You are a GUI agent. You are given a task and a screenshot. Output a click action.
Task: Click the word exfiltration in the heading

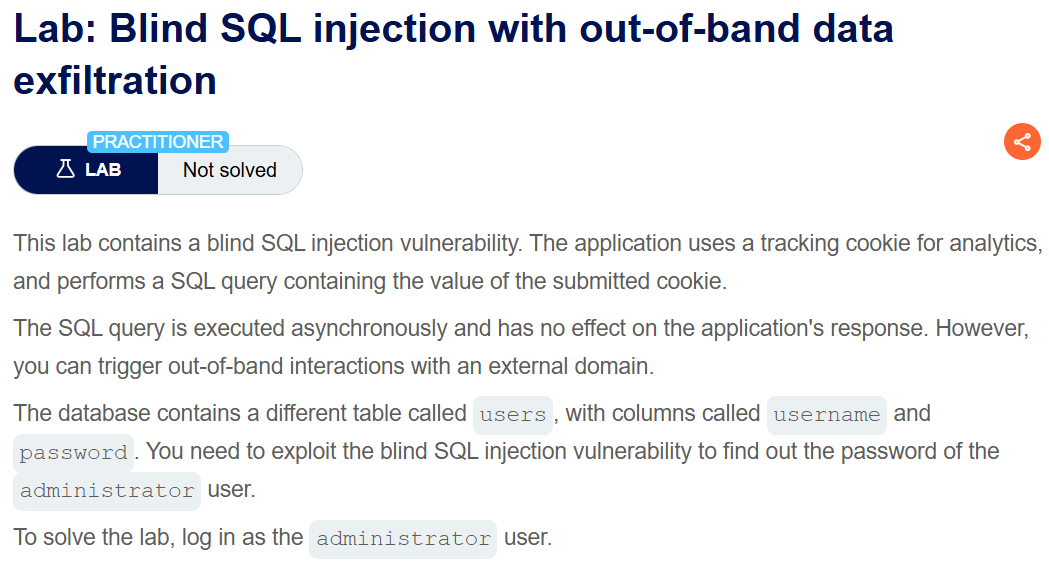click(115, 81)
